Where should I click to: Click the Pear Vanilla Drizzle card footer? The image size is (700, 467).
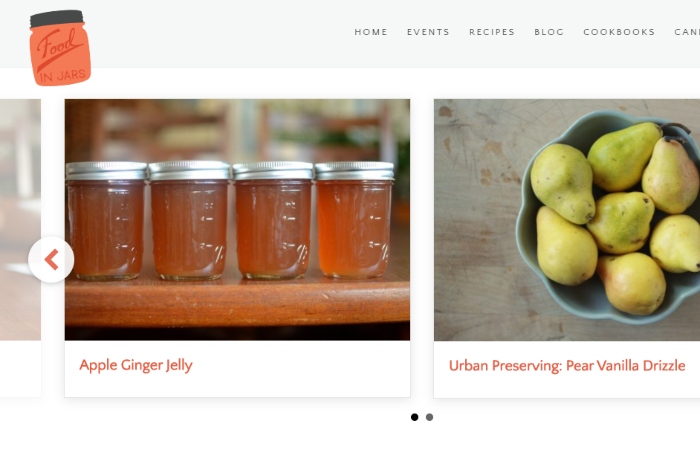click(567, 369)
